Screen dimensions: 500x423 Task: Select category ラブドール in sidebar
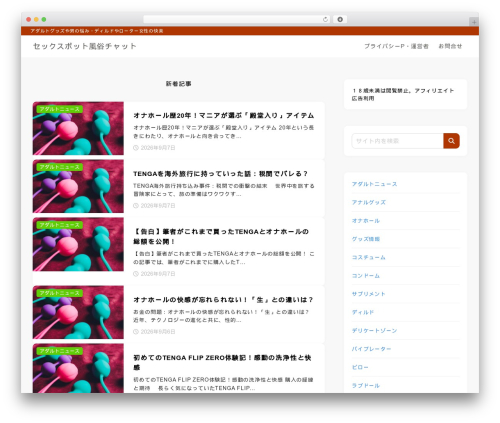(366, 386)
